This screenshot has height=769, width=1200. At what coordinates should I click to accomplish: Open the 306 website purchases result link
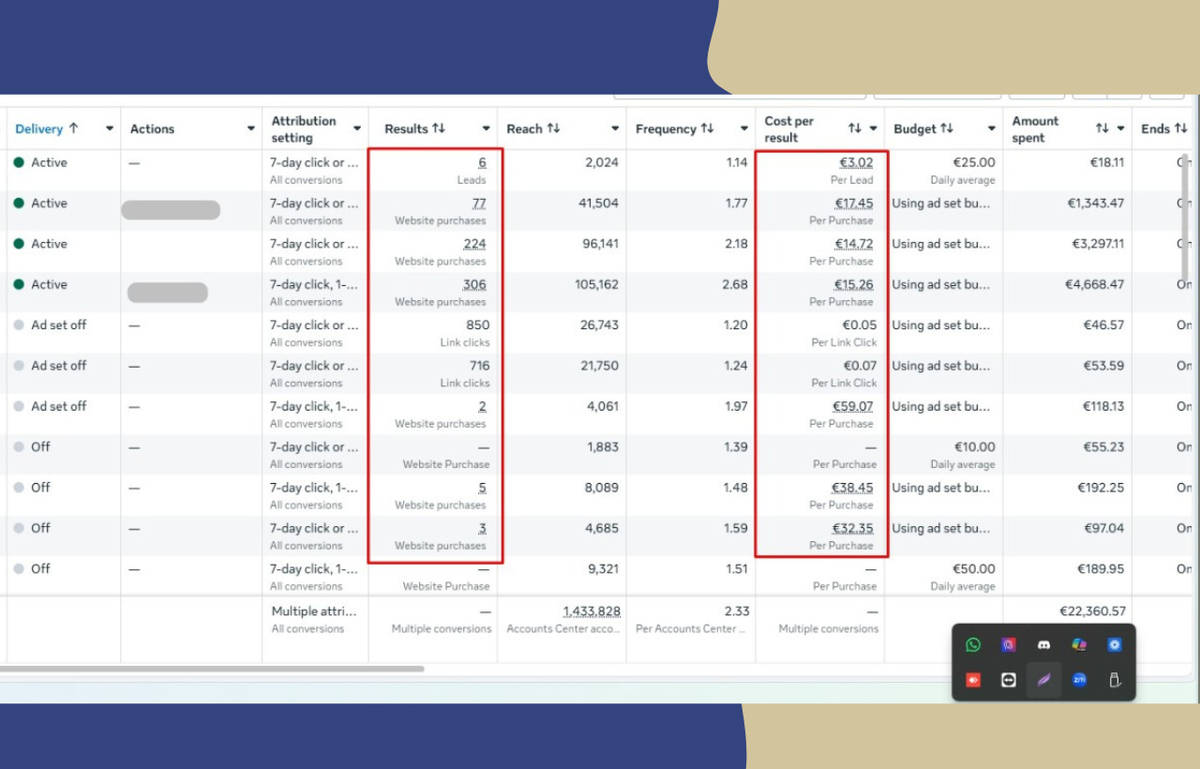point(474,284)
